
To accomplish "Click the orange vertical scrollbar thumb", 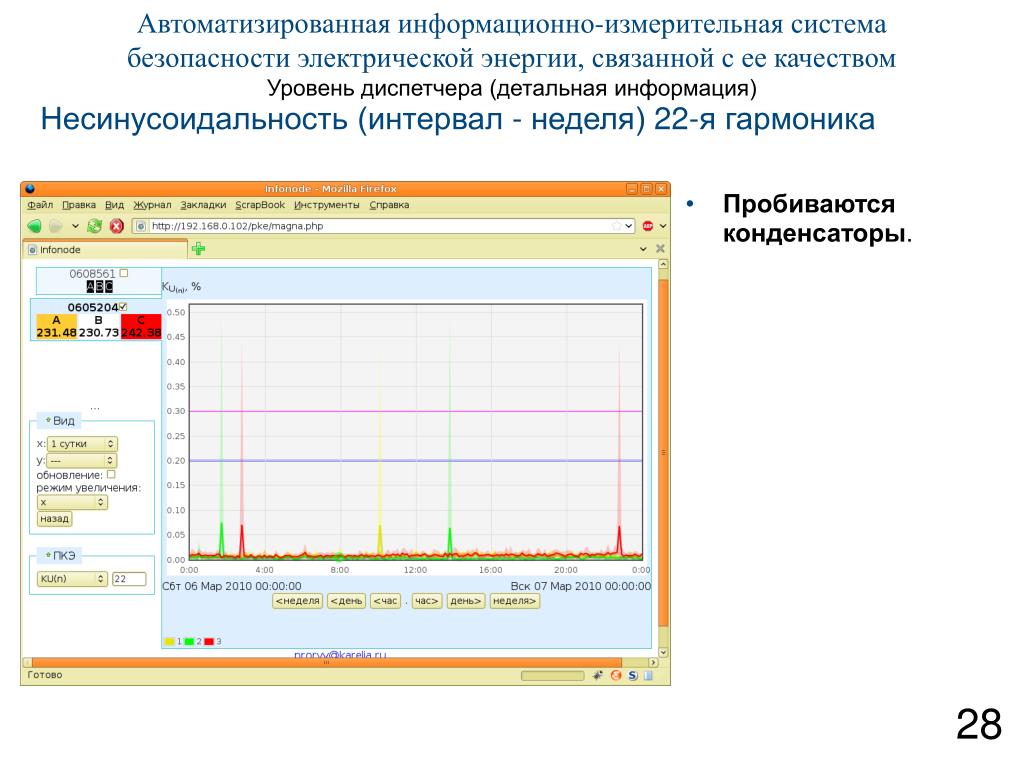I will [663, 453].
